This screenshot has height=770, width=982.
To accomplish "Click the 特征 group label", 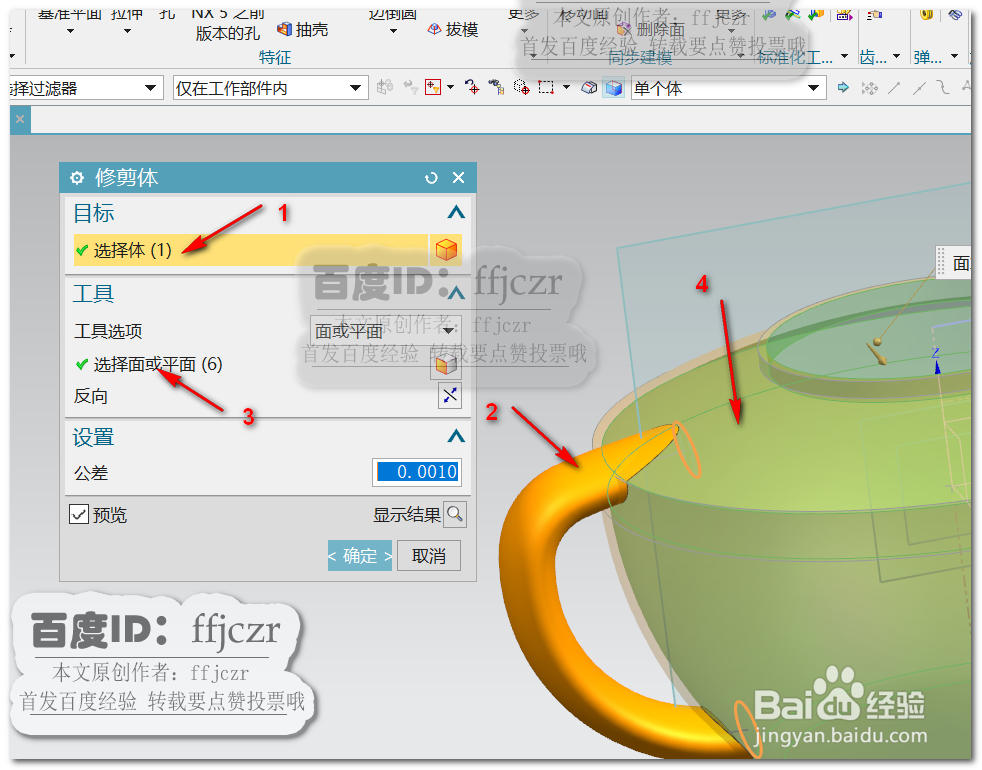I will (x=275, y=57).
